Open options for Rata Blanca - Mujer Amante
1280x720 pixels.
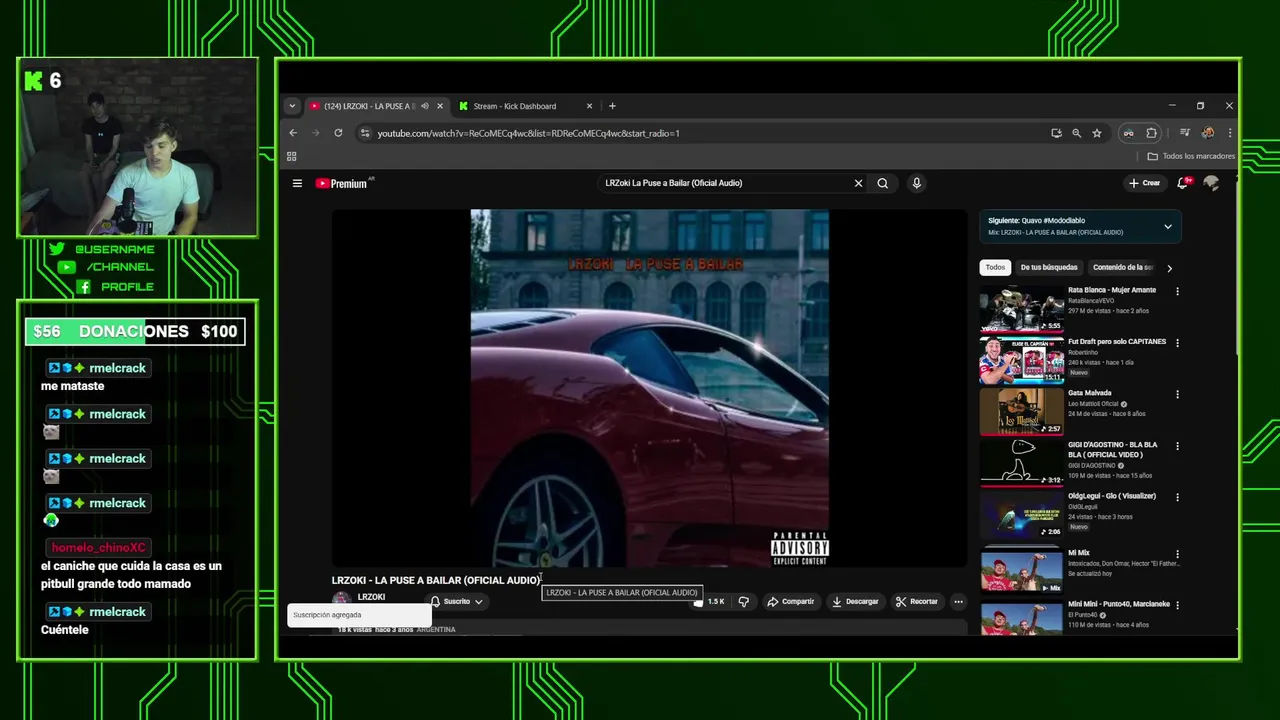click(1177, 291)
